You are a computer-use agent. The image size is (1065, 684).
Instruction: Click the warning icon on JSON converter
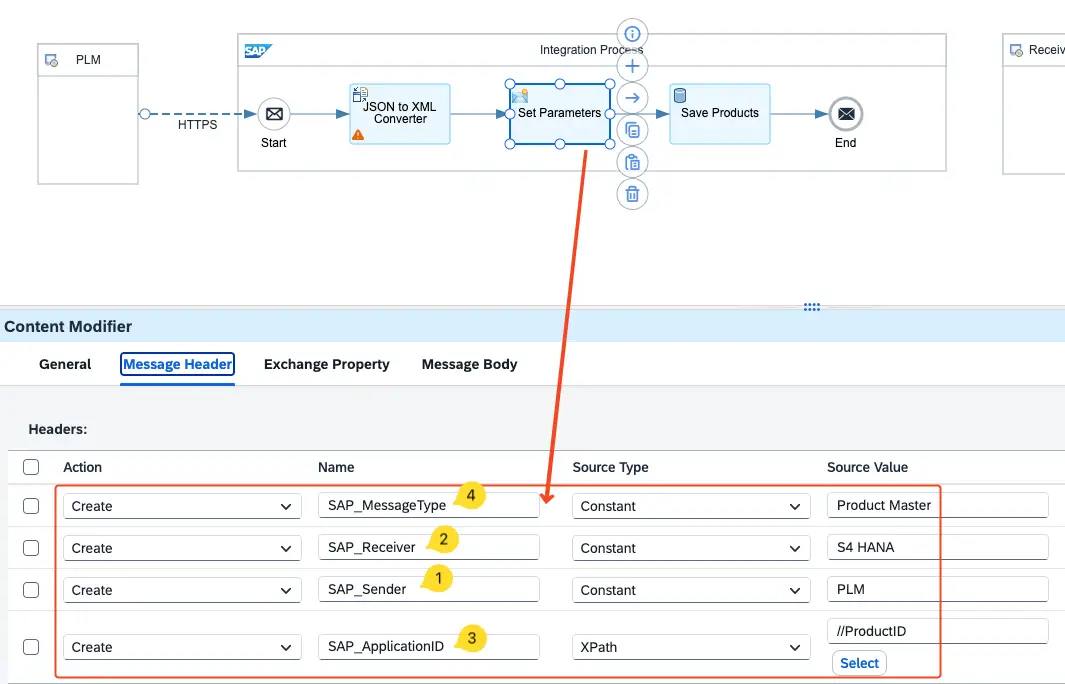tap(358, 134)
